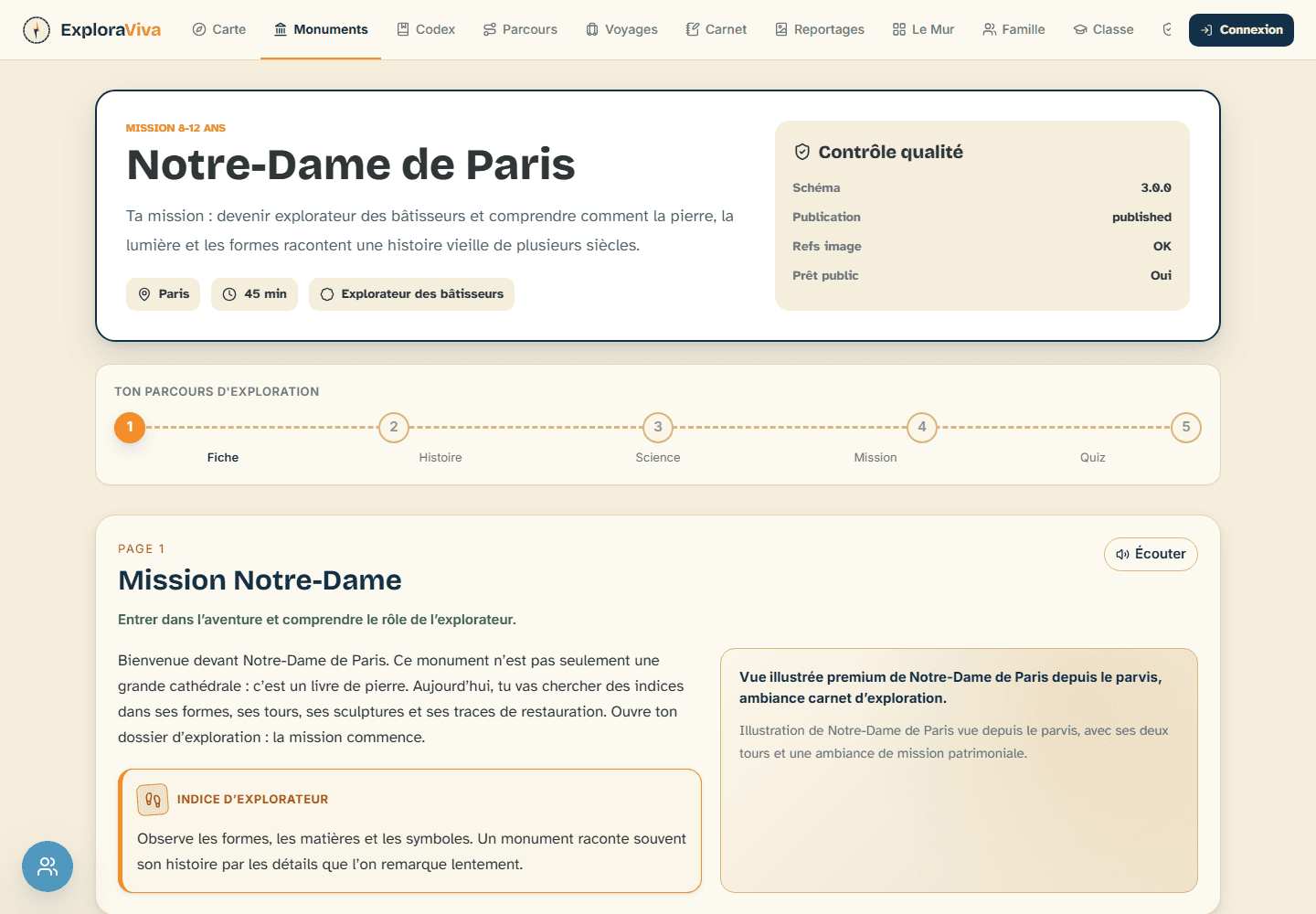Skip to step 5 Quiz

click(1186, 427)
